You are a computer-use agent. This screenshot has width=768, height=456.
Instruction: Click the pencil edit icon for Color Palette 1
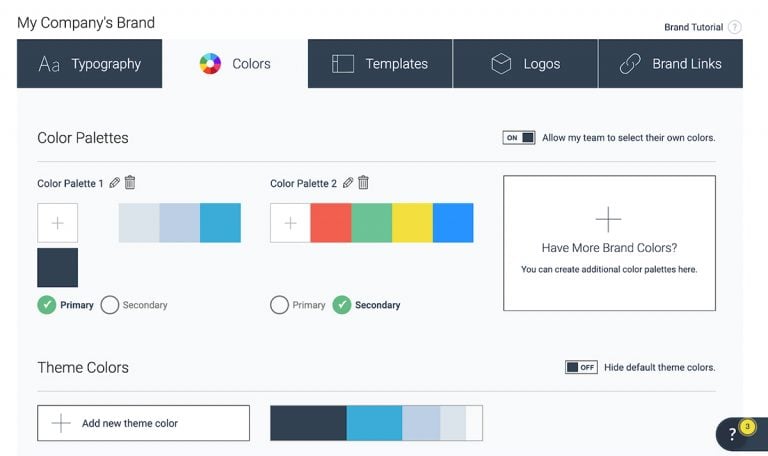pyautogui.click(x=114, y=183)
